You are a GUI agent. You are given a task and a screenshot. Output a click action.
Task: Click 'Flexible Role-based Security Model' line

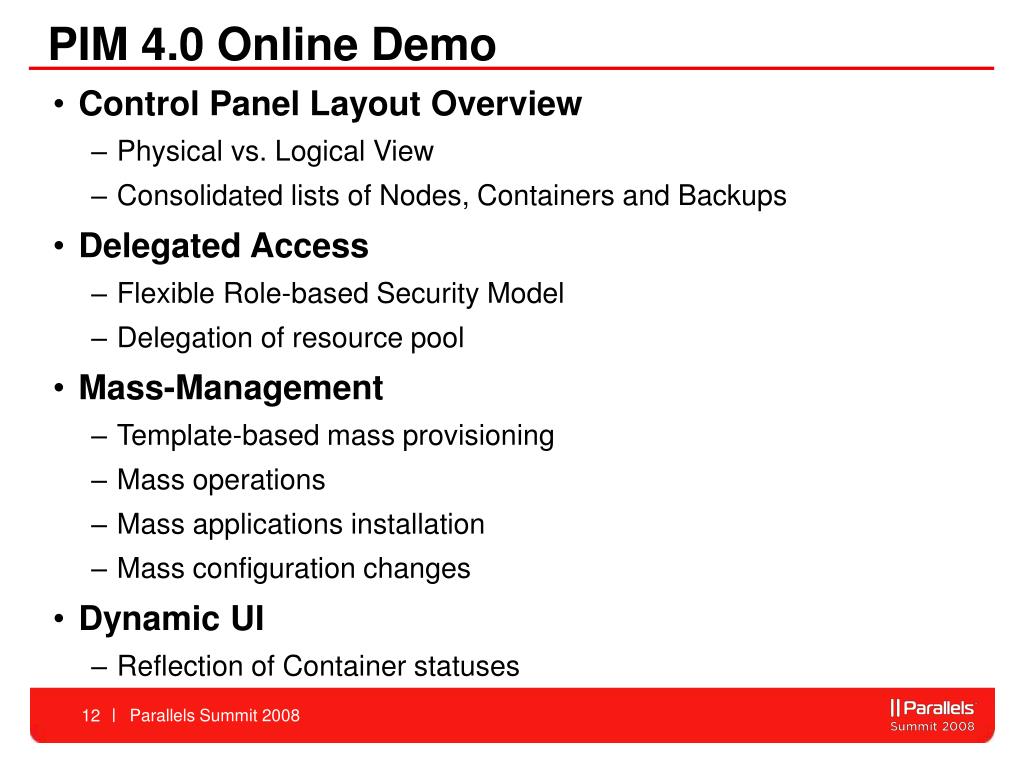click(x=340, y=293)
